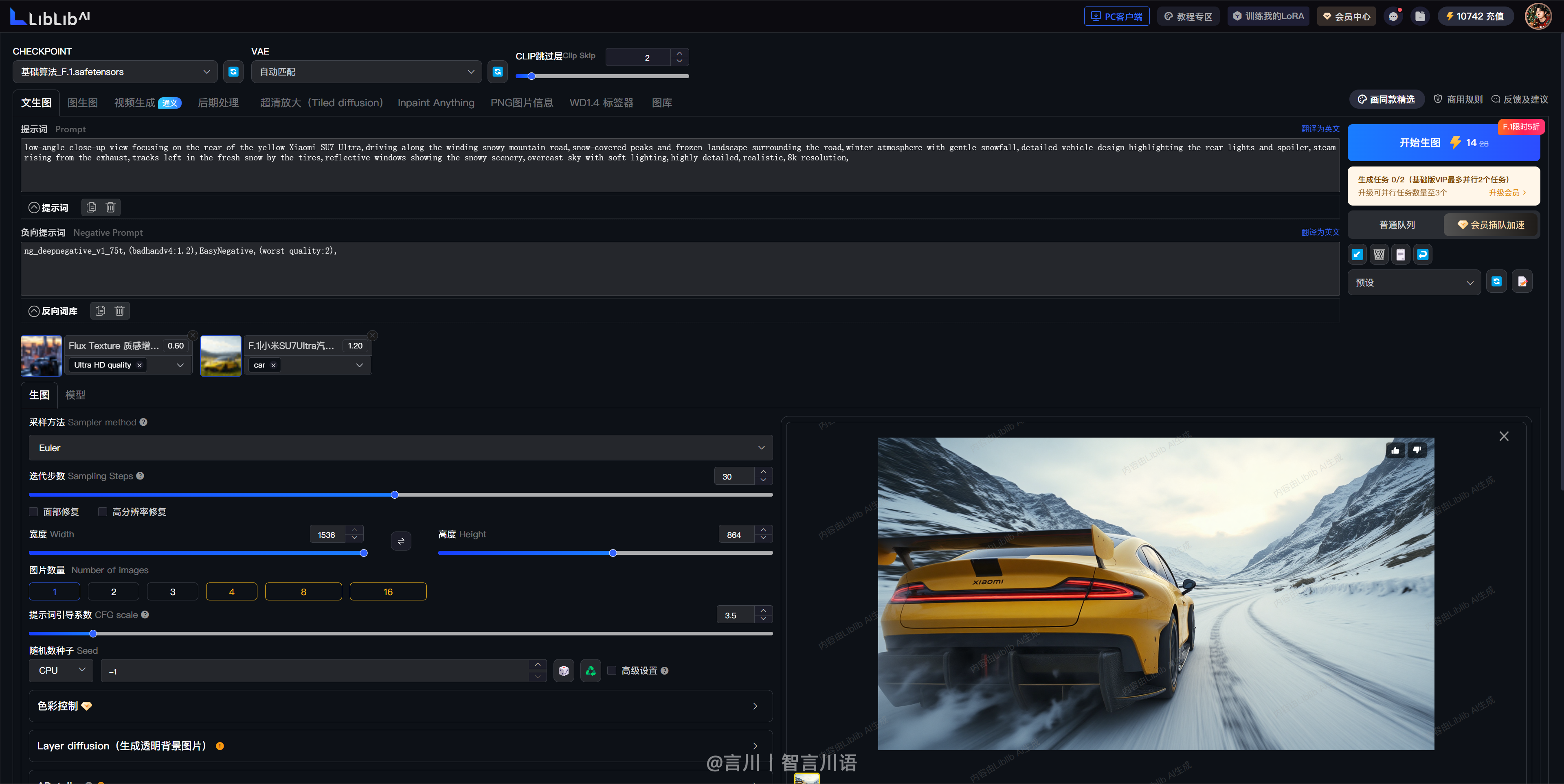Dislike the generated car image
The width and height of the screenshot is (1564, 784).
1417,450
